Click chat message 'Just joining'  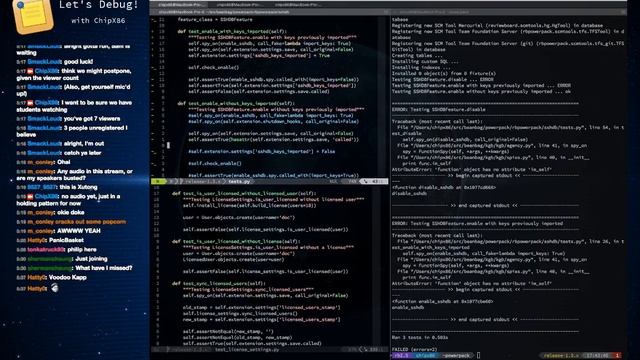pos(91,259)
